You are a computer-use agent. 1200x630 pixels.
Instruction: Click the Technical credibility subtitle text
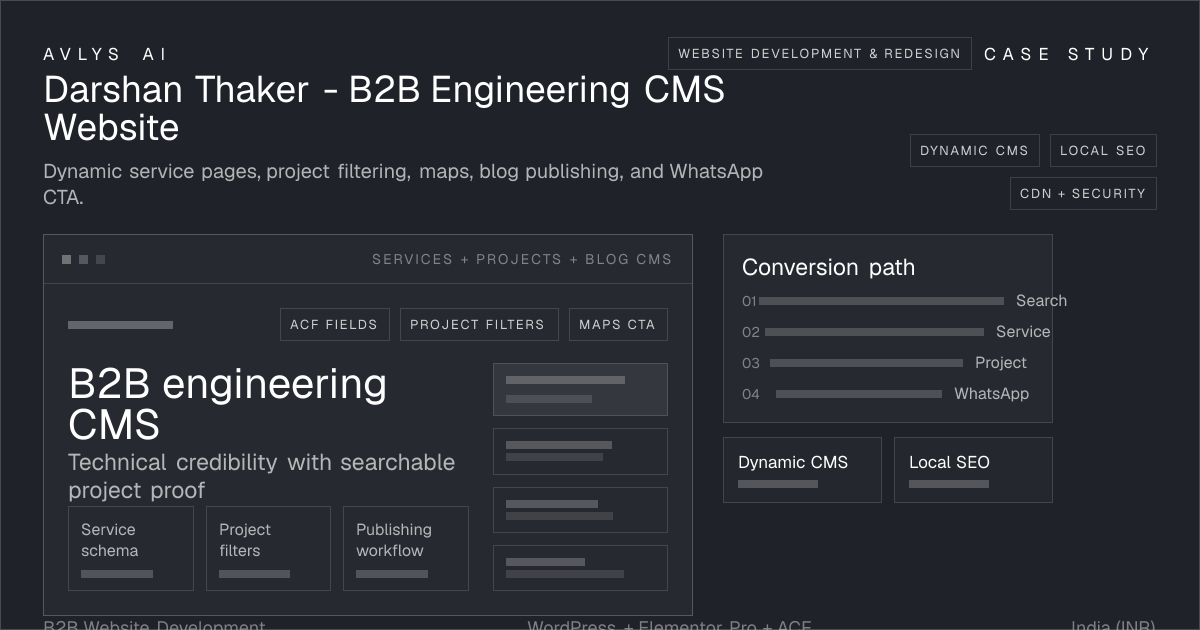261,476
